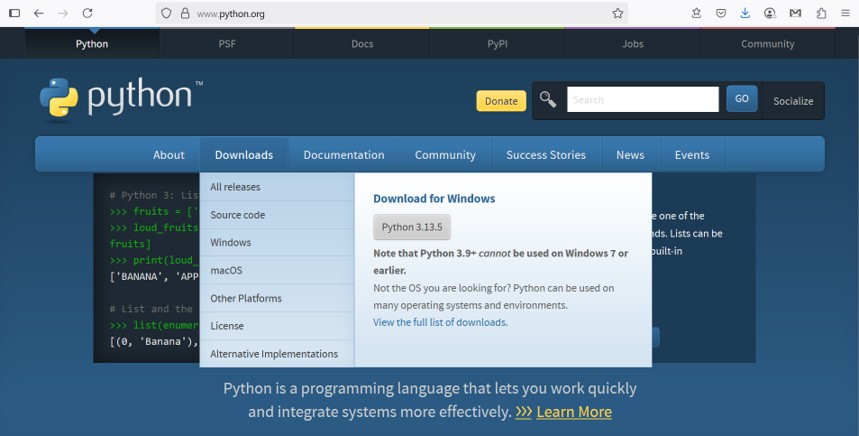Viewport: 859px width, 436px height.
Task: Open View the full list of downloads link
Action: 440,322
